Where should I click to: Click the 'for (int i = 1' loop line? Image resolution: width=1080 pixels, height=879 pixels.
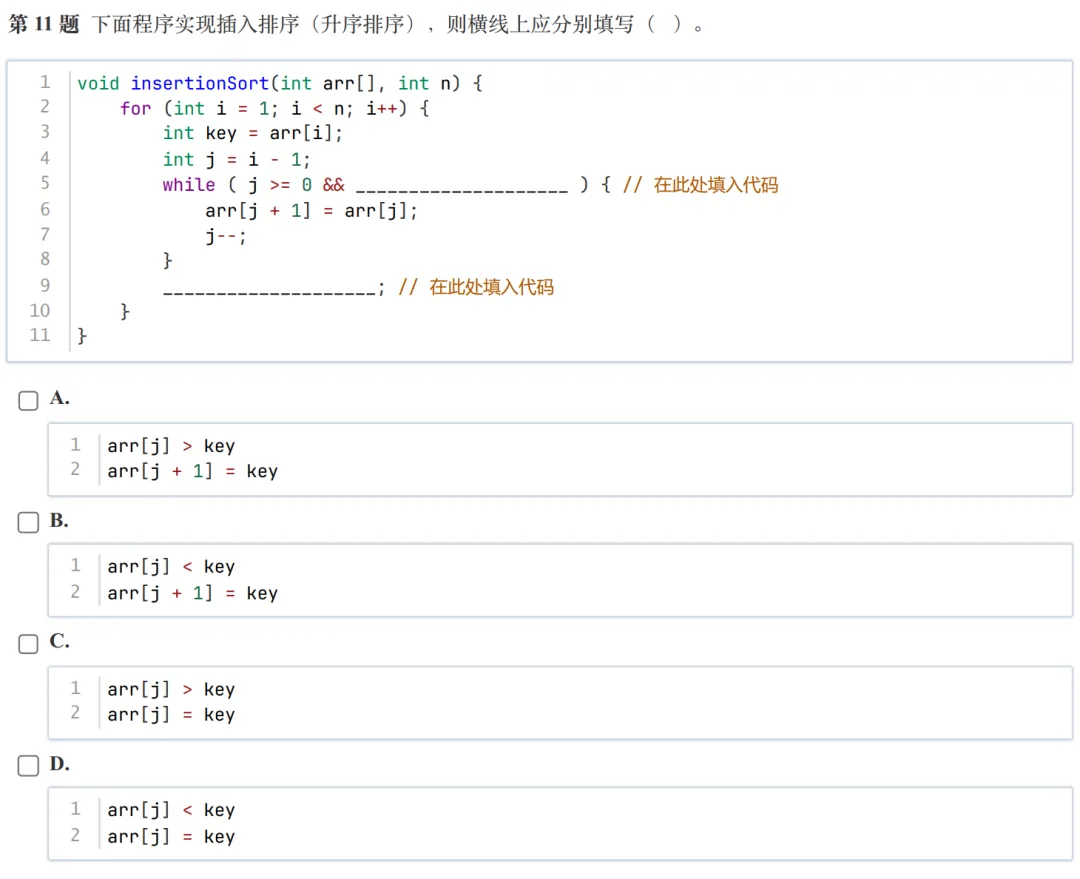[274, 109]
